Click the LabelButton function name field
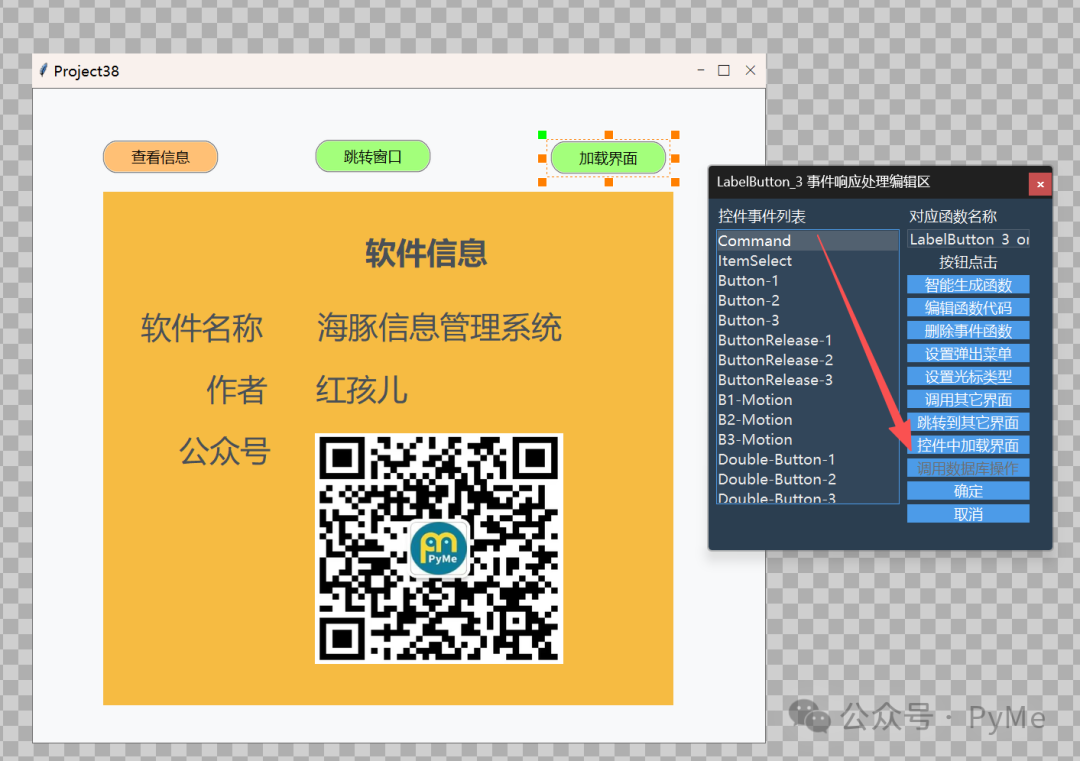Image resolution: width=1080 pixels, height=761 pixels. (x=968, y=239)
